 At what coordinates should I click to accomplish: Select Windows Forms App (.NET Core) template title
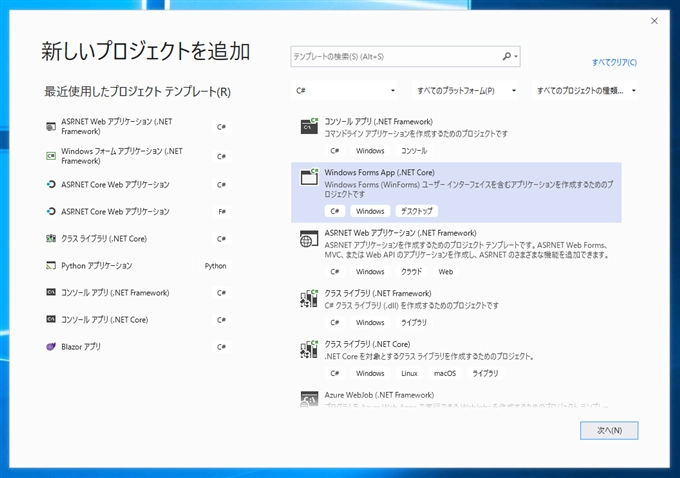click(x=379, y=173)
